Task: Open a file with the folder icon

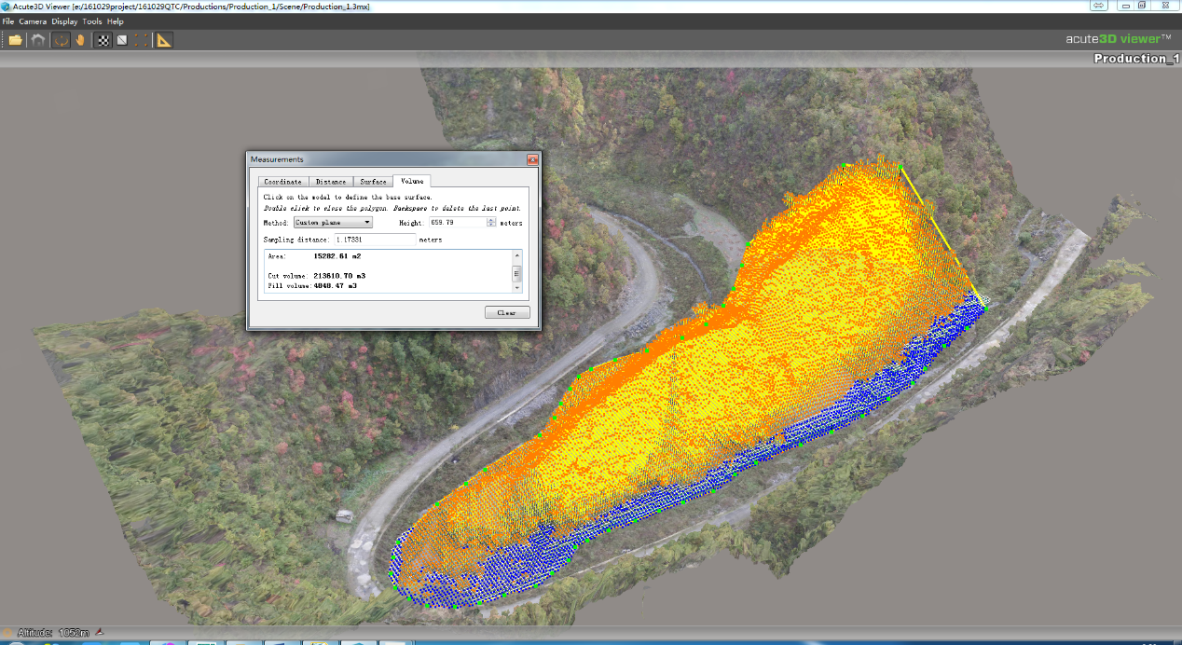Action: tap(15, 40)
